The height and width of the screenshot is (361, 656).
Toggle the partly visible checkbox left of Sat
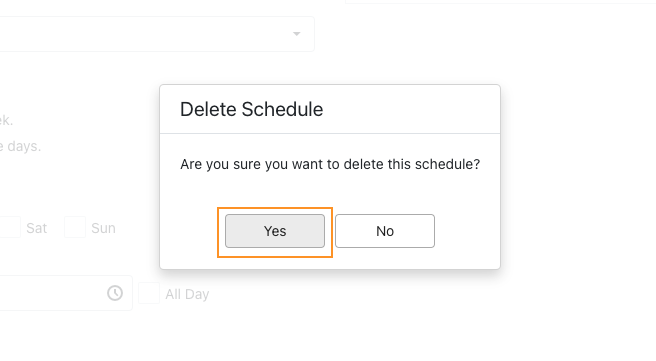click(10, 227)
